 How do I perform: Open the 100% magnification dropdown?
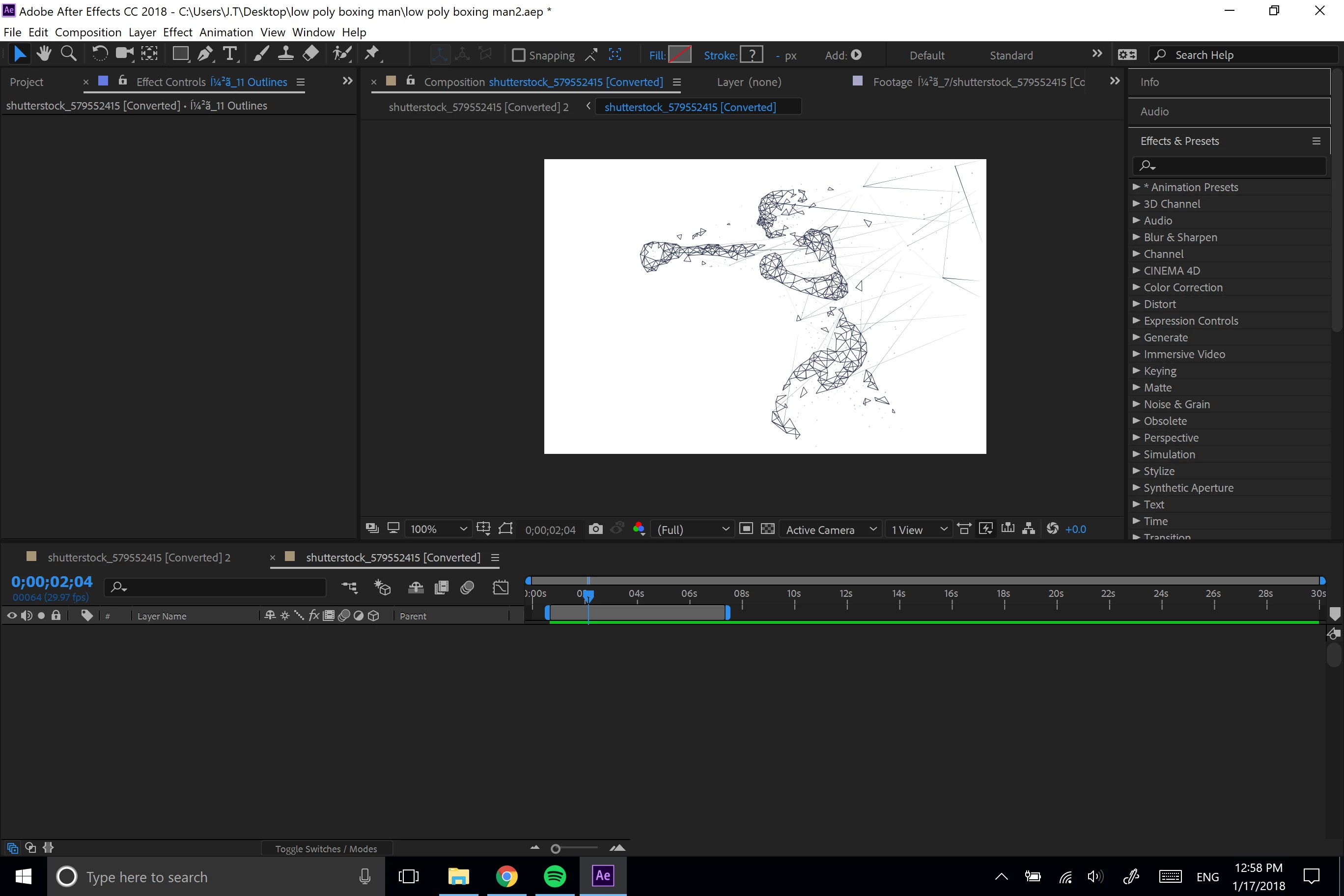point(438,529)
